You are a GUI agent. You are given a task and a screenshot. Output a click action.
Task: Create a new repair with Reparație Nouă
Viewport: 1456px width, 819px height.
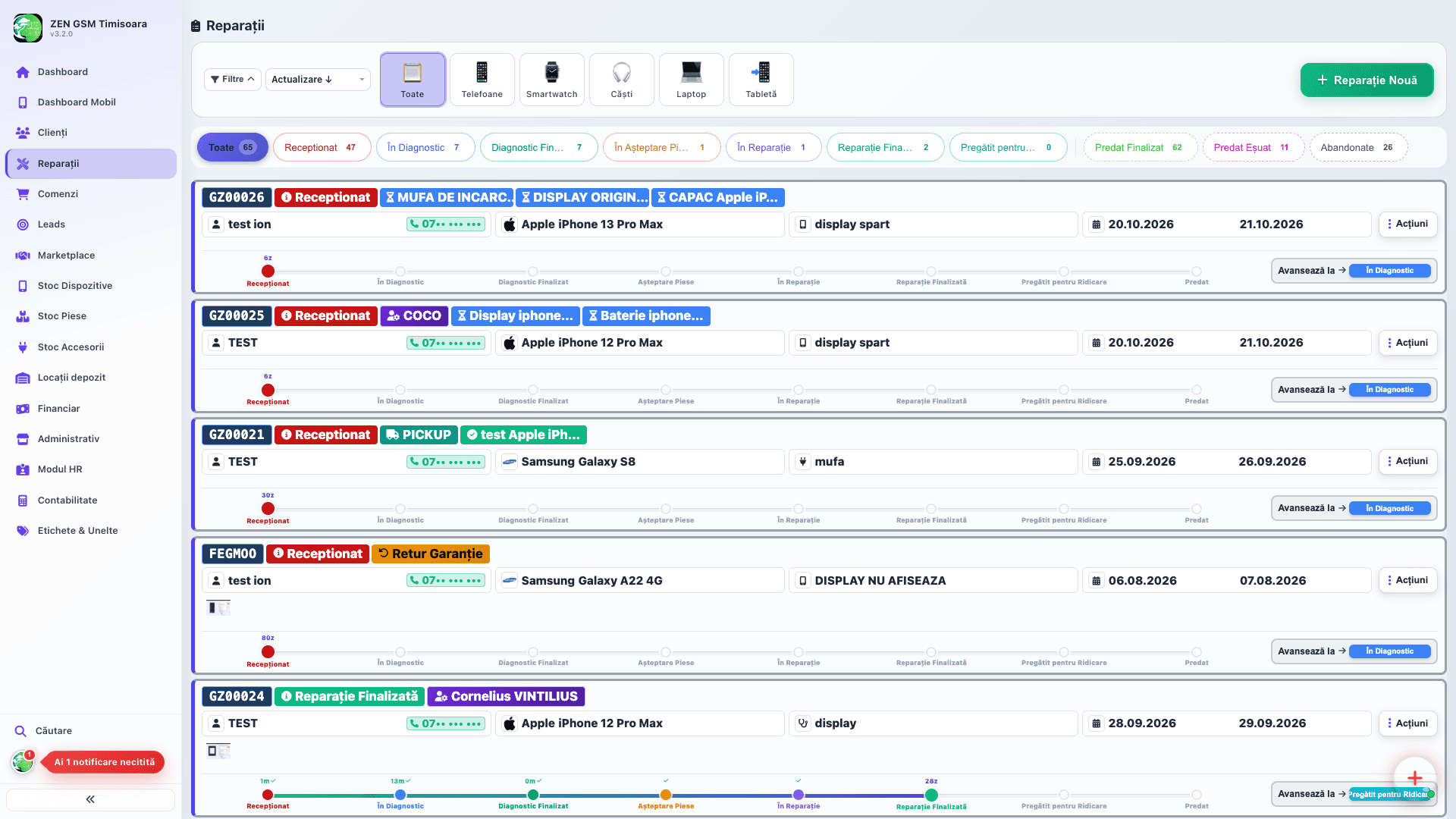click(x=1367, y=80)
